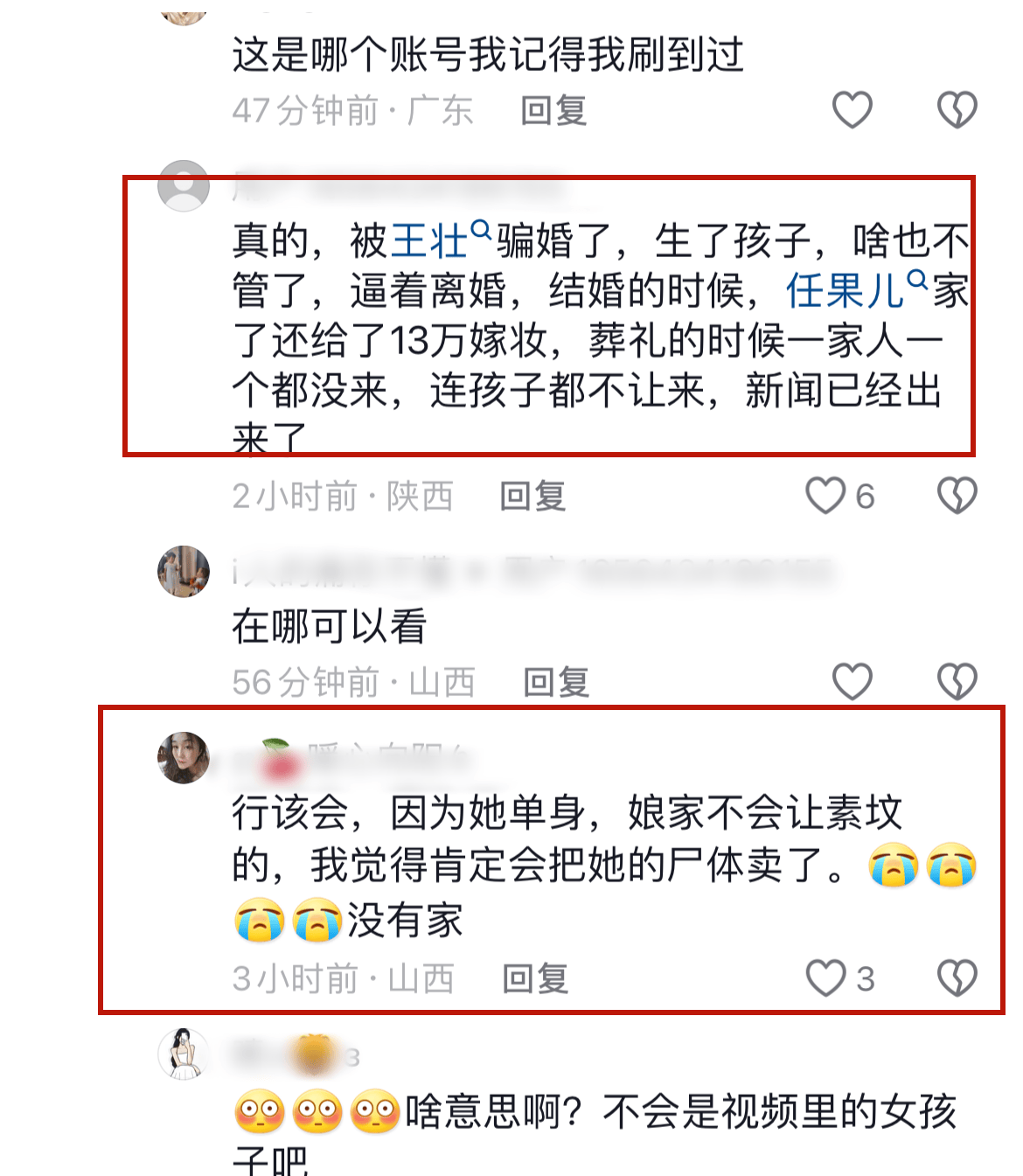The height and width of the screenshot is (1176, 1023).
Task: Reply to the 47分钟前 广东 comment
Action: (553, 111)
